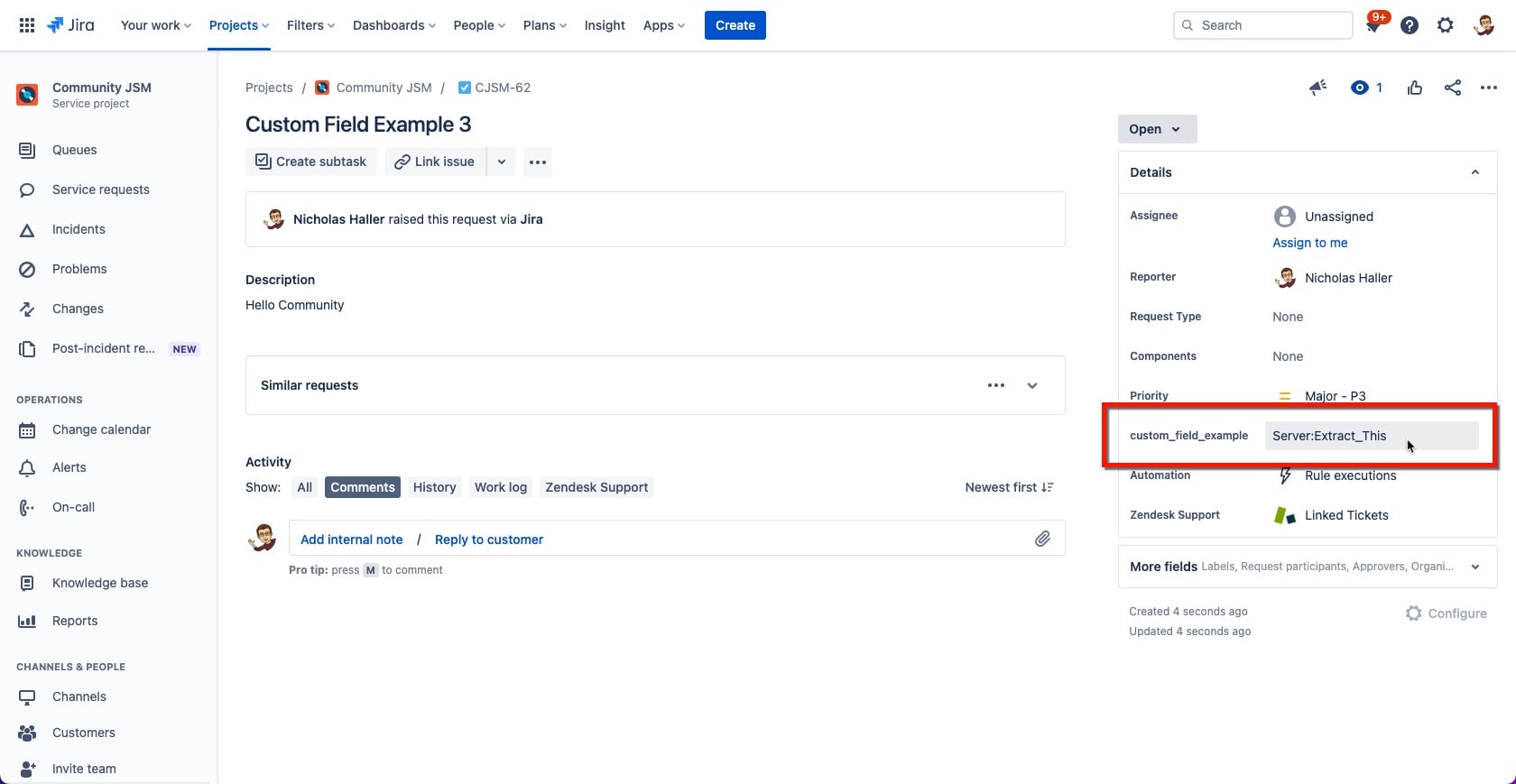Screen dimensions: 1516x784
Task: Toggle the watch issue eye icon
Action: (1359, 88)
